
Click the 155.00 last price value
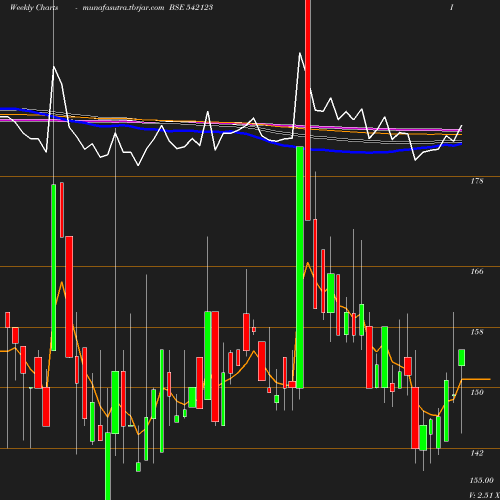[482, 480]
